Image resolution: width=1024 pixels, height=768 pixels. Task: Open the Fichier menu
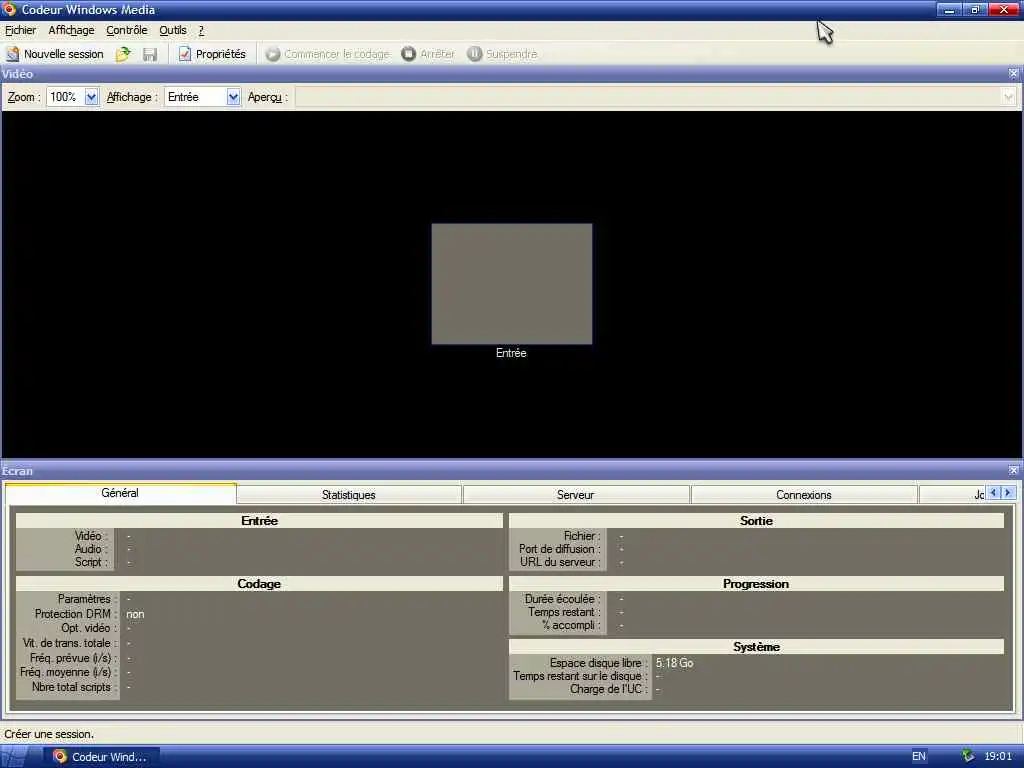coord(21,30)
